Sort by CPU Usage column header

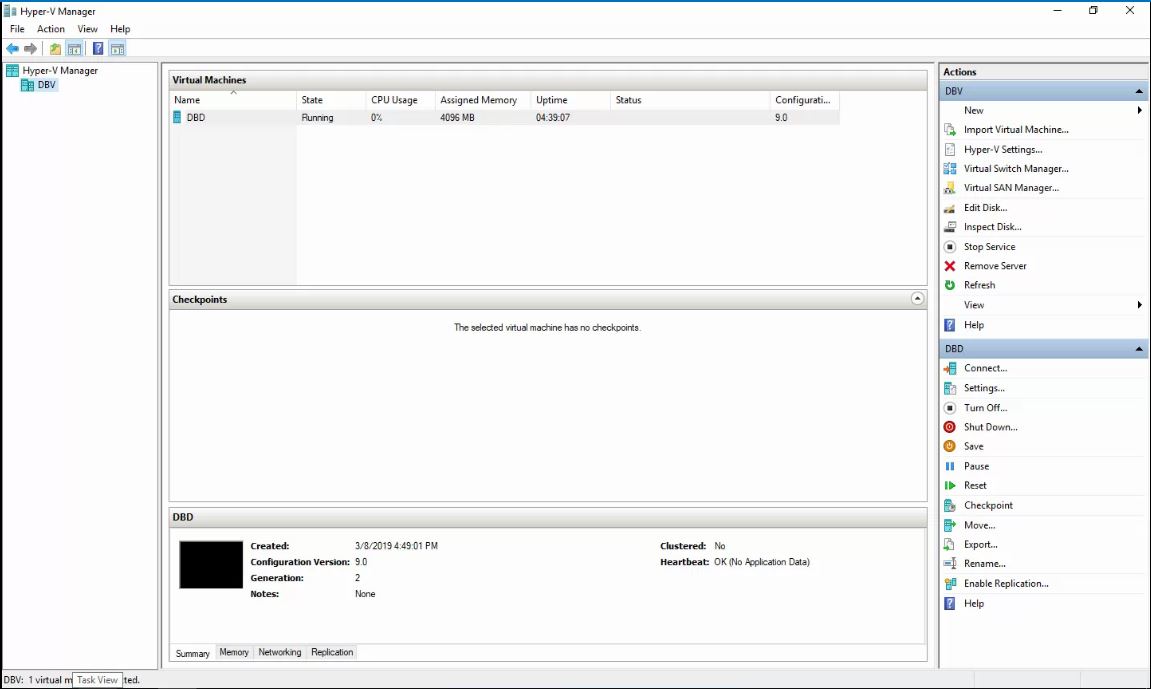click(x=400, y=100)
